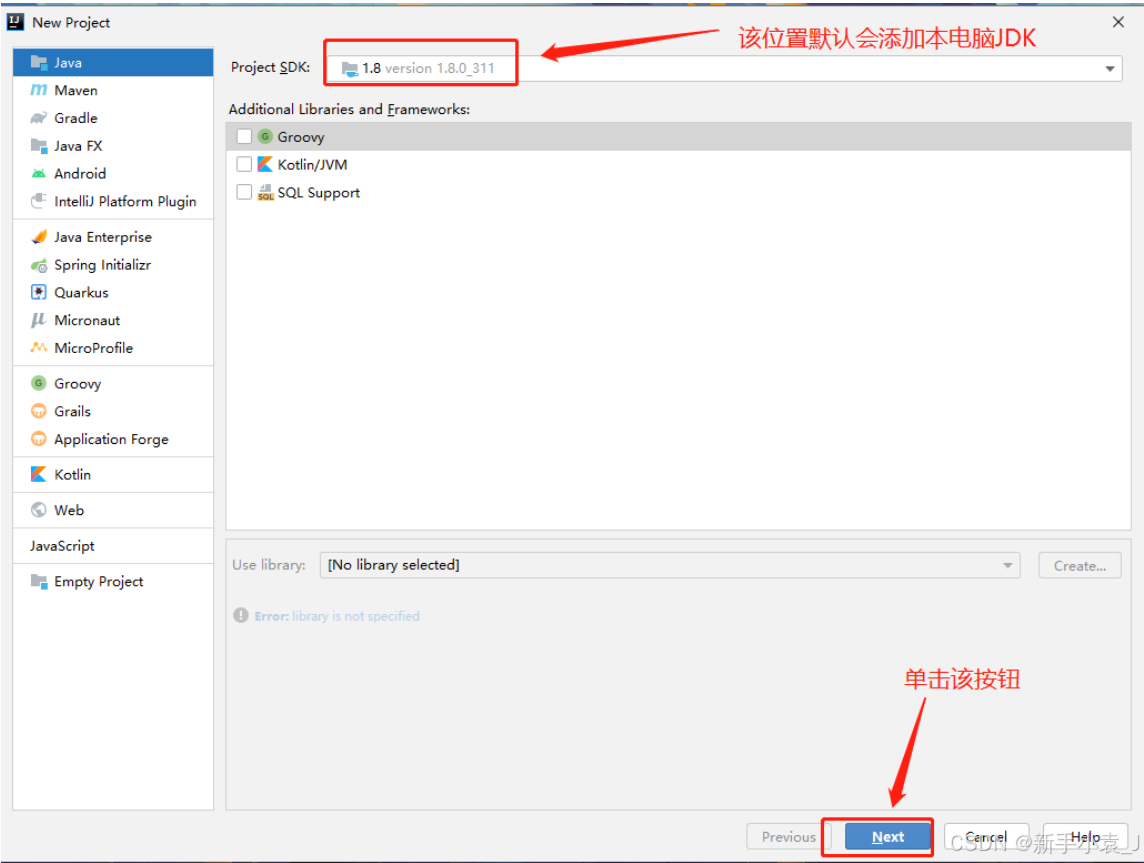The width and height of the screenshot is (1144, 863).
Task: Click the Help button
Action: 1086,837
